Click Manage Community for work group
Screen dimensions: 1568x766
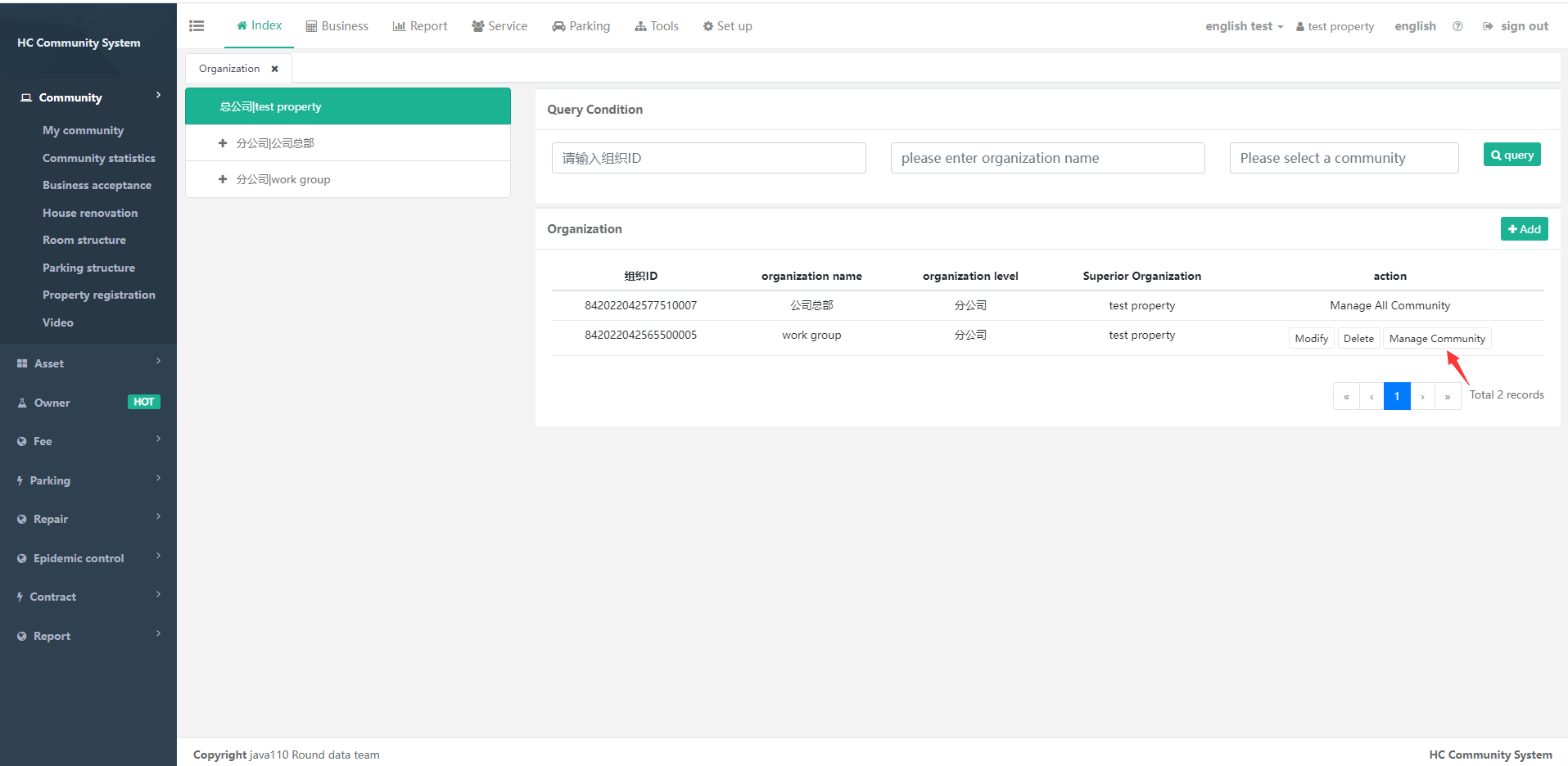point(1436,339)
